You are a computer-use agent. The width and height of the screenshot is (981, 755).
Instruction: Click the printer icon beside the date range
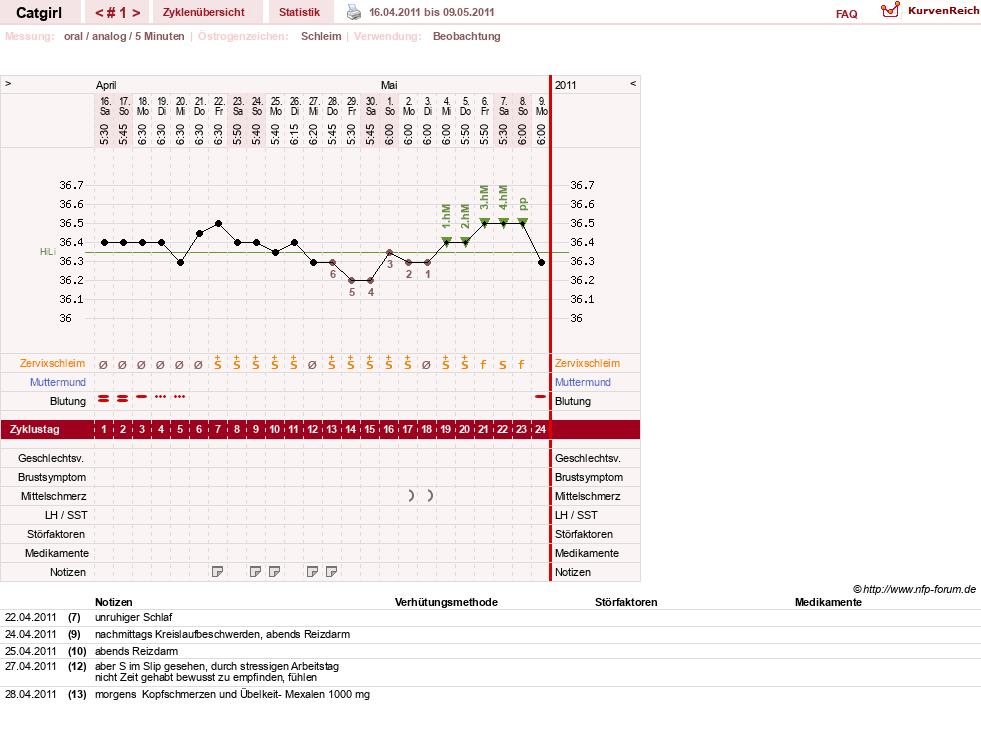coord(354,12)
